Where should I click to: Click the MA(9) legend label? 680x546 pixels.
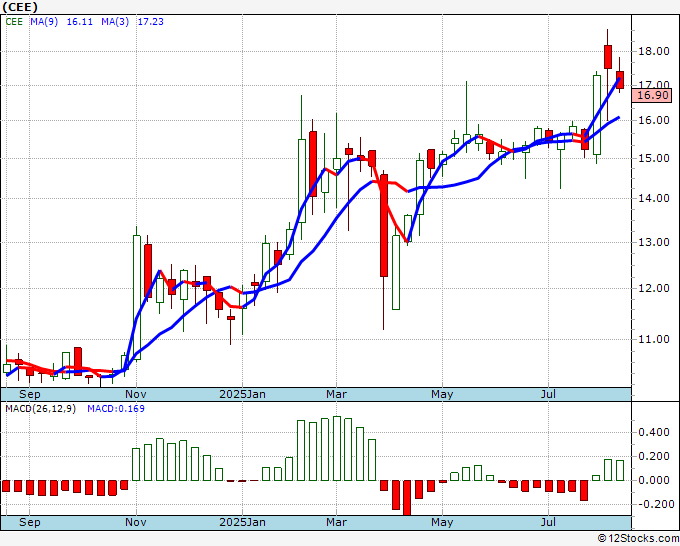point(44,22)
